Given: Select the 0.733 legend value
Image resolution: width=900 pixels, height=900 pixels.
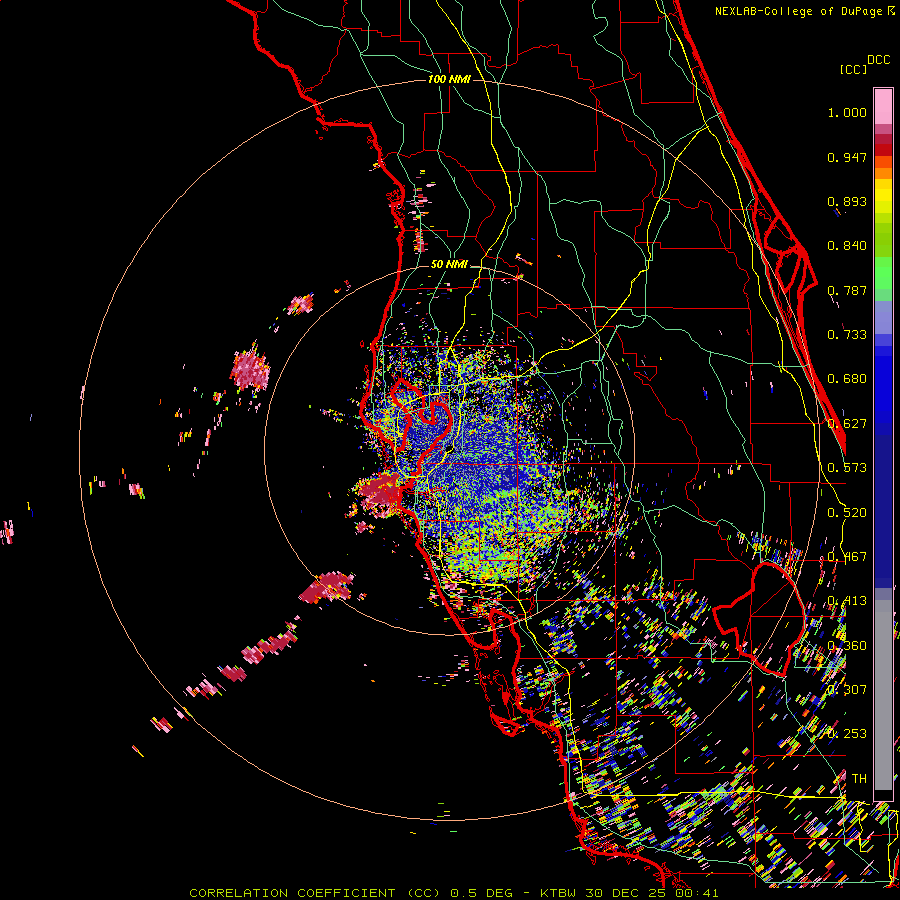Looking at the screenshot, I should tap(847, 335).
